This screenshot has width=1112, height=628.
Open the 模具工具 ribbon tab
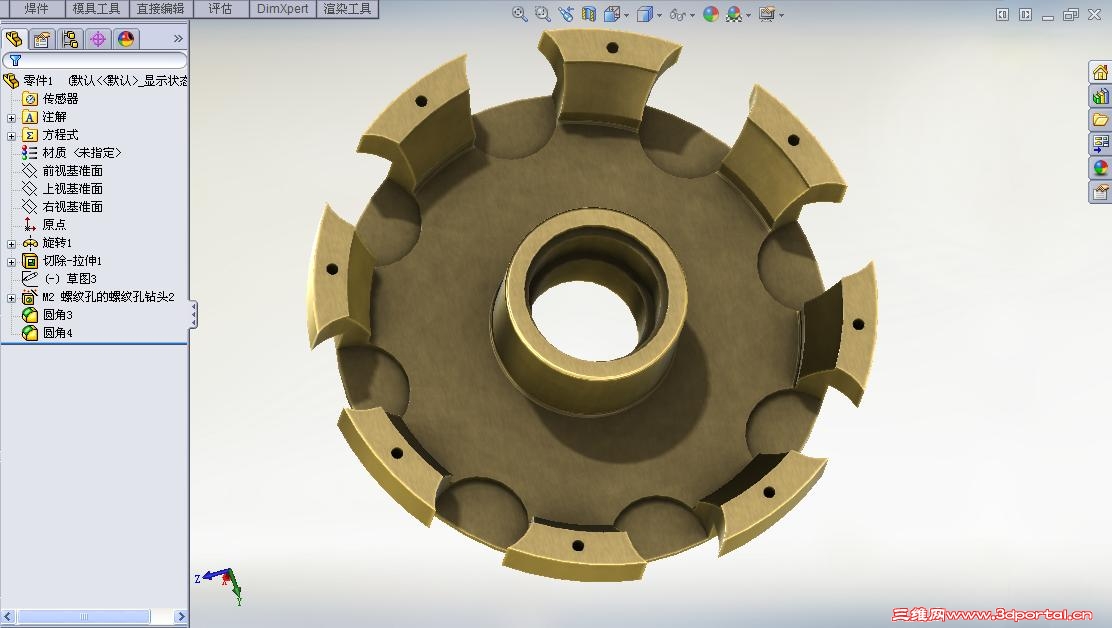(x=96, y=9)
